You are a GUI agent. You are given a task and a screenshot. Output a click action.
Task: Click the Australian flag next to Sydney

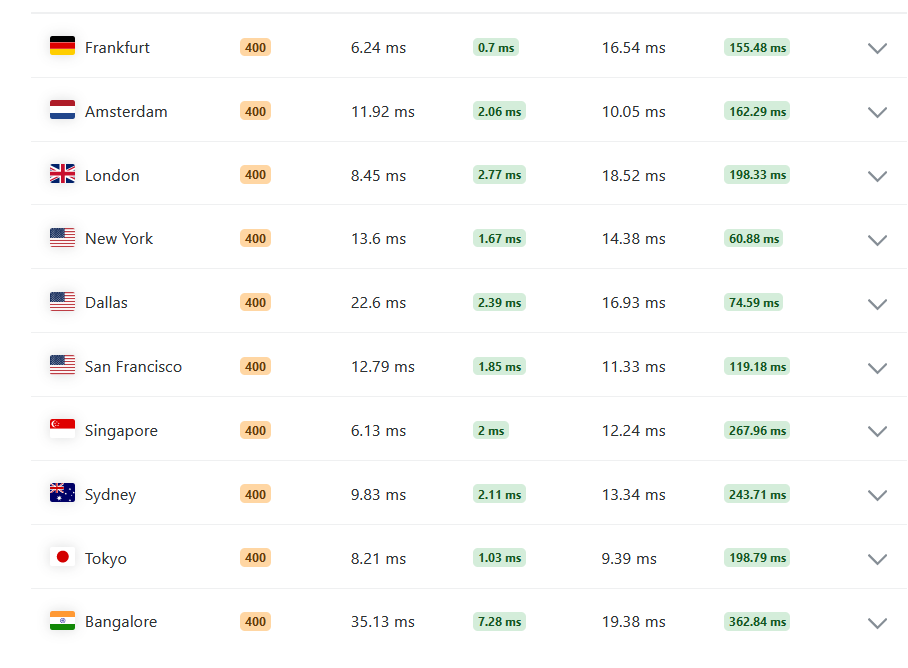coord(63,493)
